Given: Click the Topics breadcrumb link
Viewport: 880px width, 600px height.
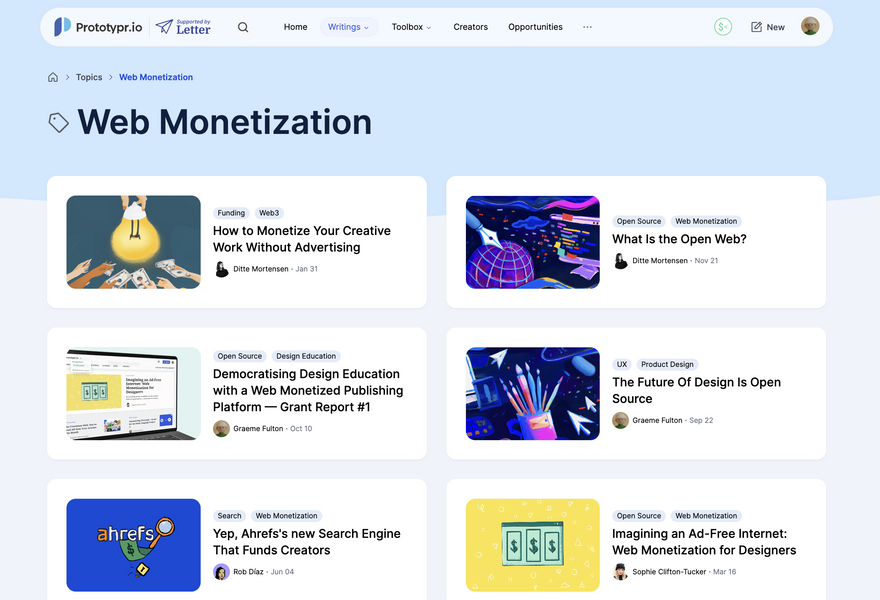Looking at the screenshot, I should (x=89, y=77).
